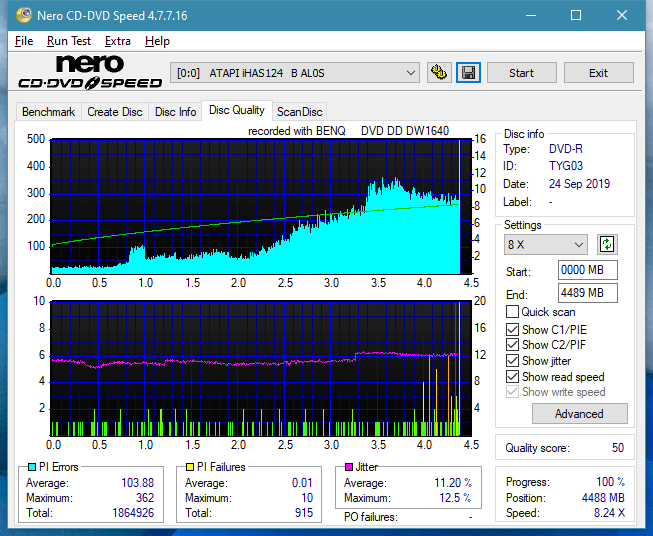The height and width of the screenshot is (536, 653).
Task: Minimize the Nero CD-DVD Speed window
Action: (x=531, y=15)
